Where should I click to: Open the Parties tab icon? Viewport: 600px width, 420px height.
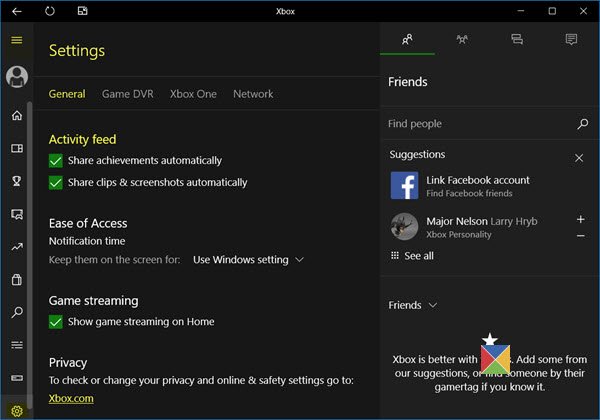pos(462,39)
